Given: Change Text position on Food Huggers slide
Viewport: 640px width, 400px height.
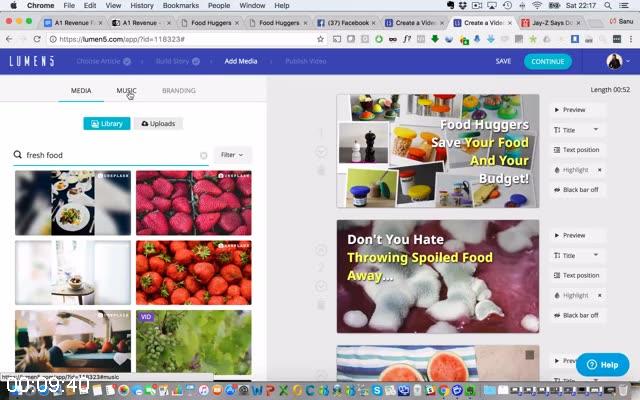Looking at the screenshot, I should pyautogui.click(x=578, y=150).
